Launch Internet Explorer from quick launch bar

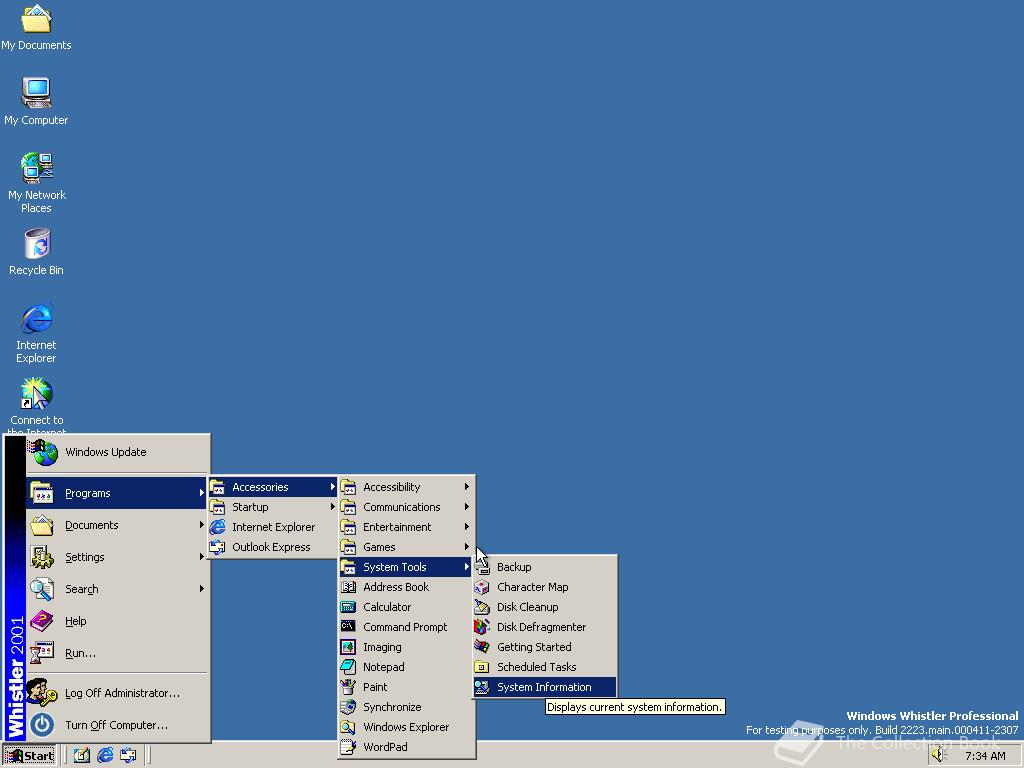click(x=104, y=756)
